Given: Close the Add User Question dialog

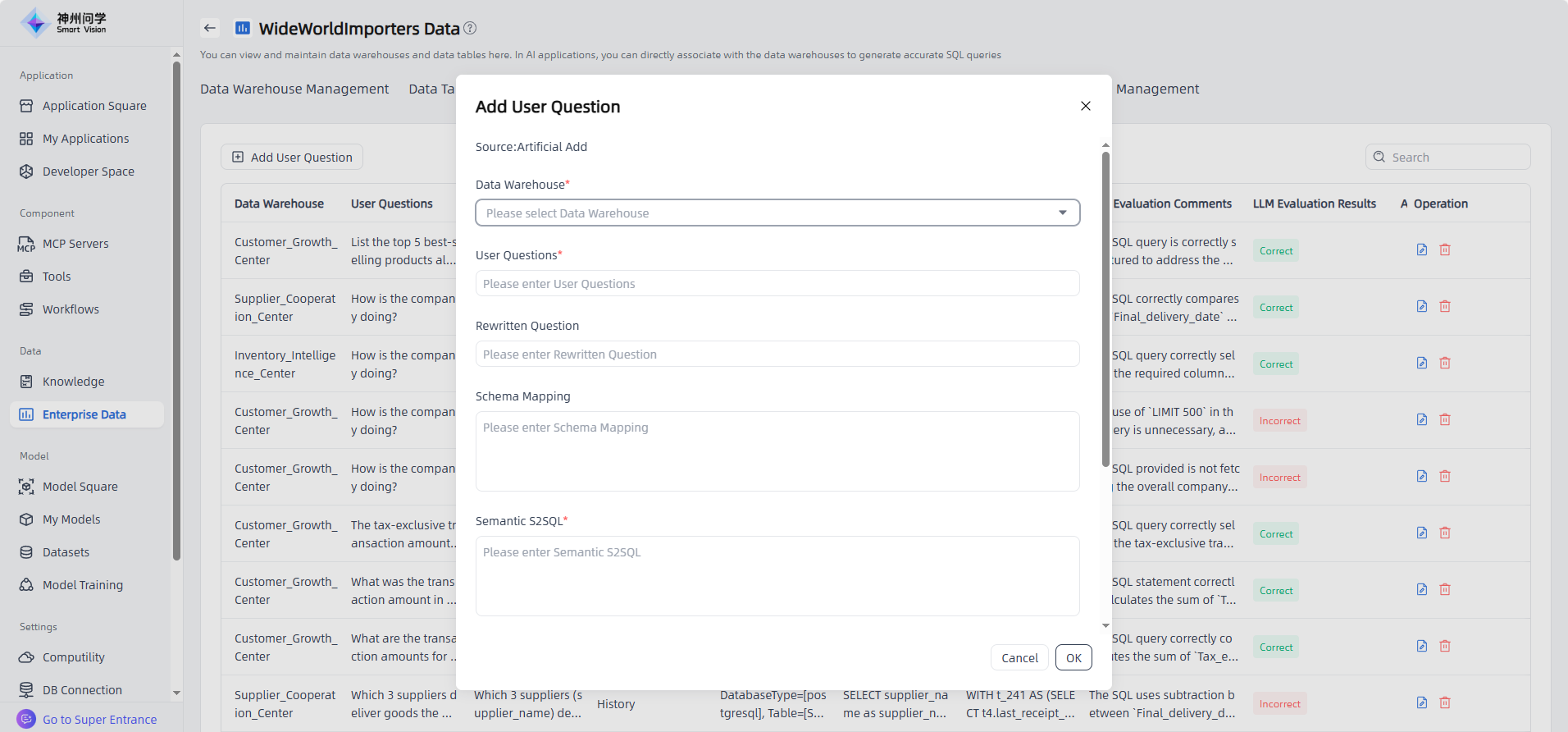Looking at the screenshot, I should point(1085,106).
